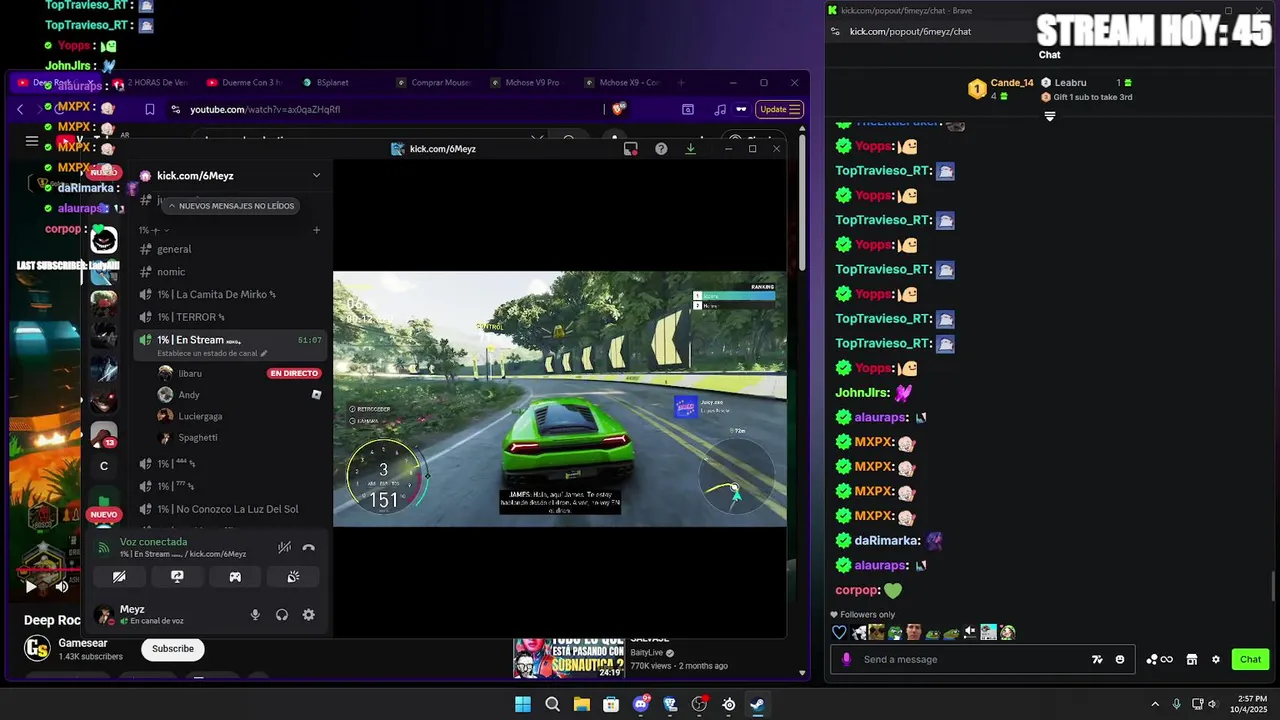Image resolution: width=1280 pixels, height=720 pixels.
Task: Start Discord screen share button
Action: point(177,577)
